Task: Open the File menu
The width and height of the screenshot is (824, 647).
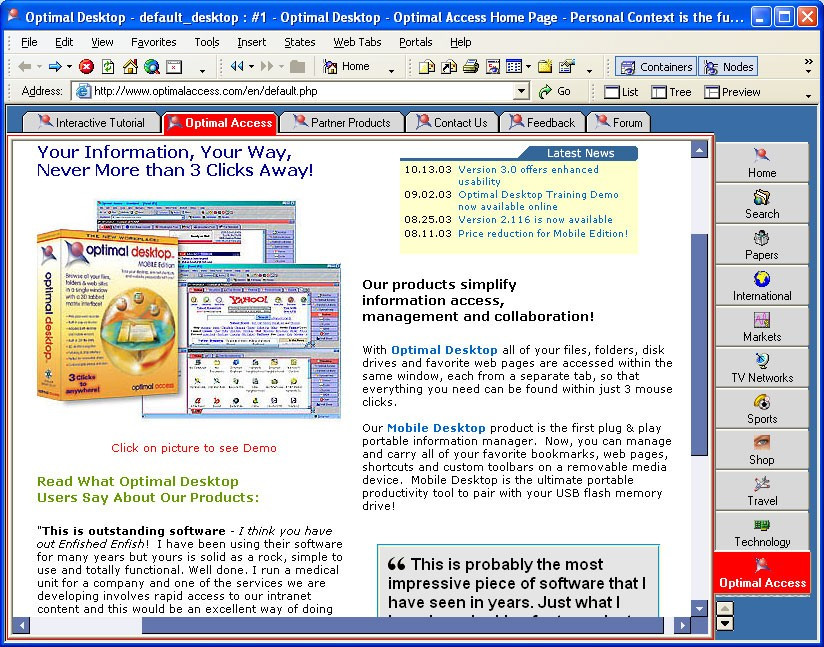Action: coord(29,42)
